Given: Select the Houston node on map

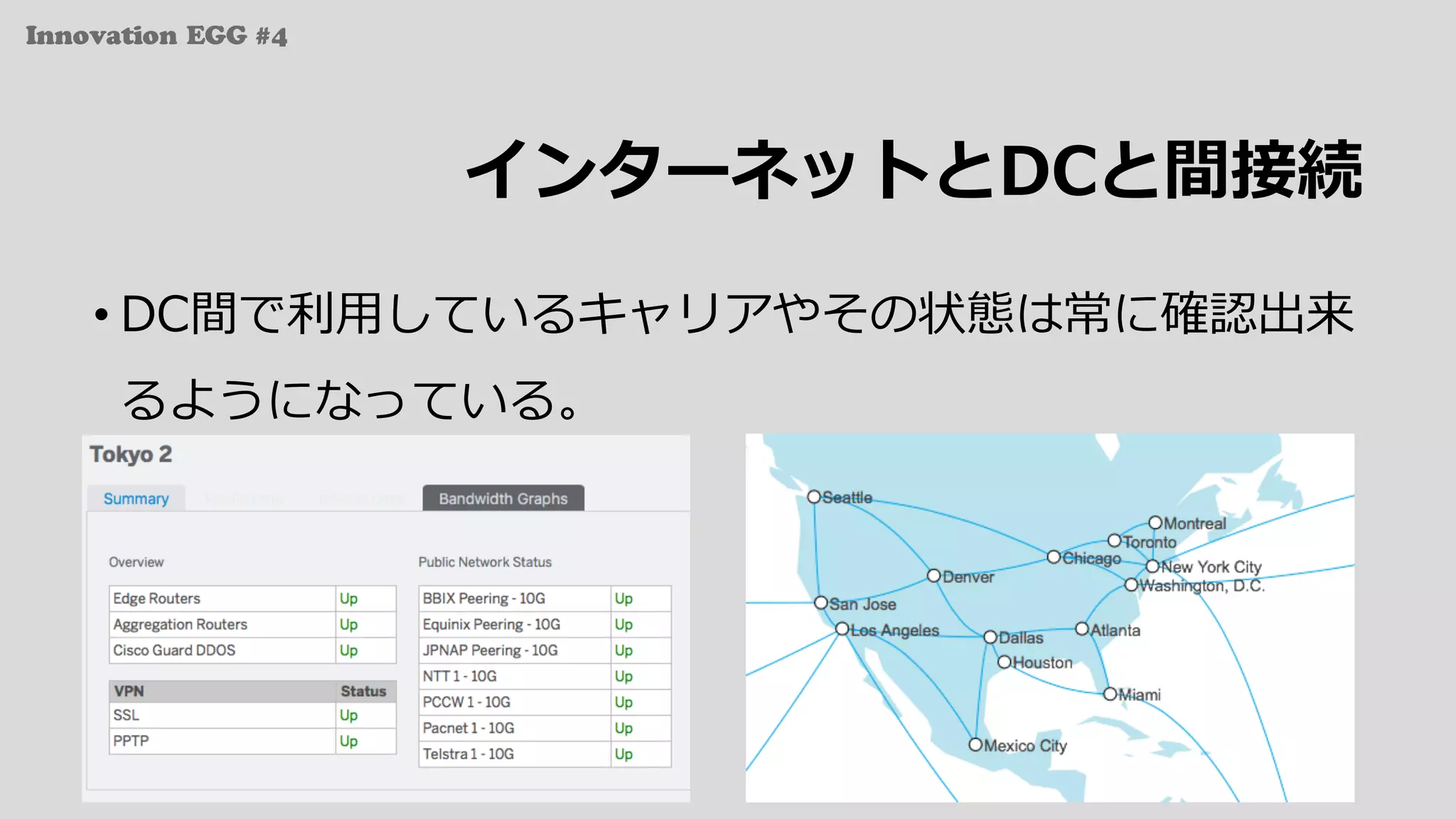Looking at the screenshot, I should tap(1005, 662).
